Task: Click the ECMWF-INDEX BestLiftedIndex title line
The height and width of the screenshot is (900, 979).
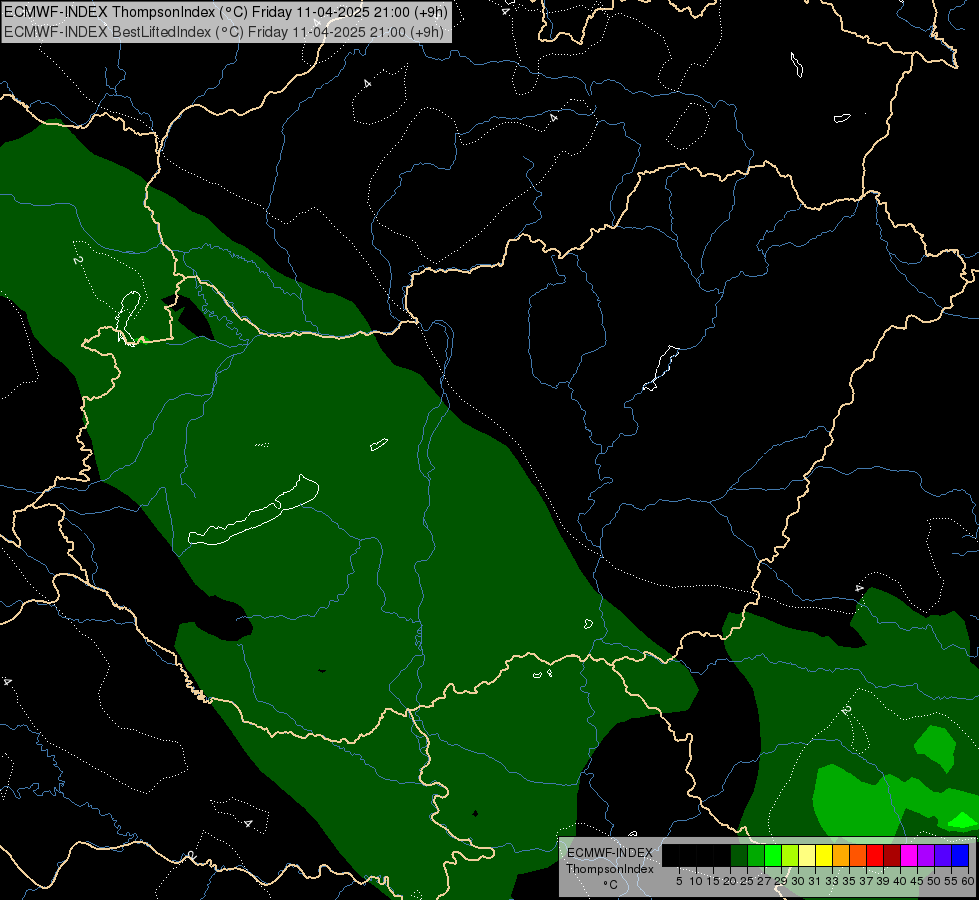Action: [x=224, y=32]
